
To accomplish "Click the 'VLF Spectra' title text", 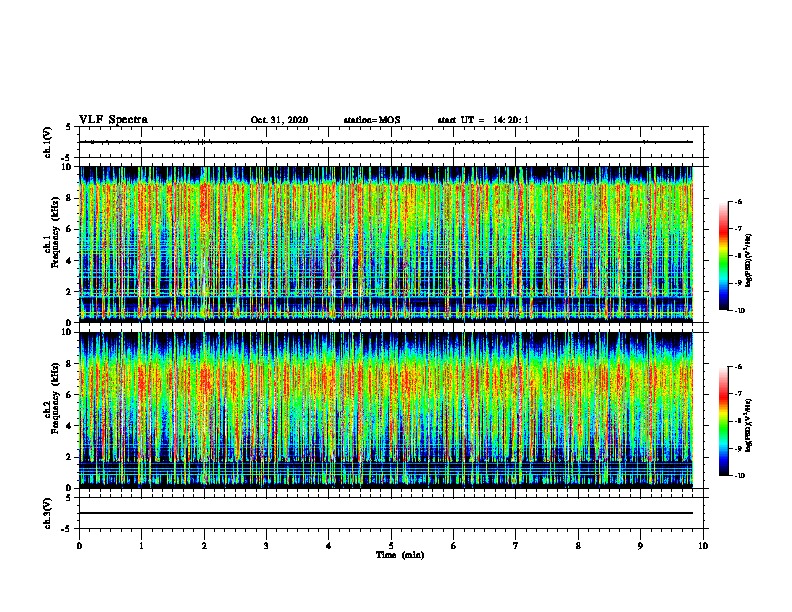I will [113, 120].
